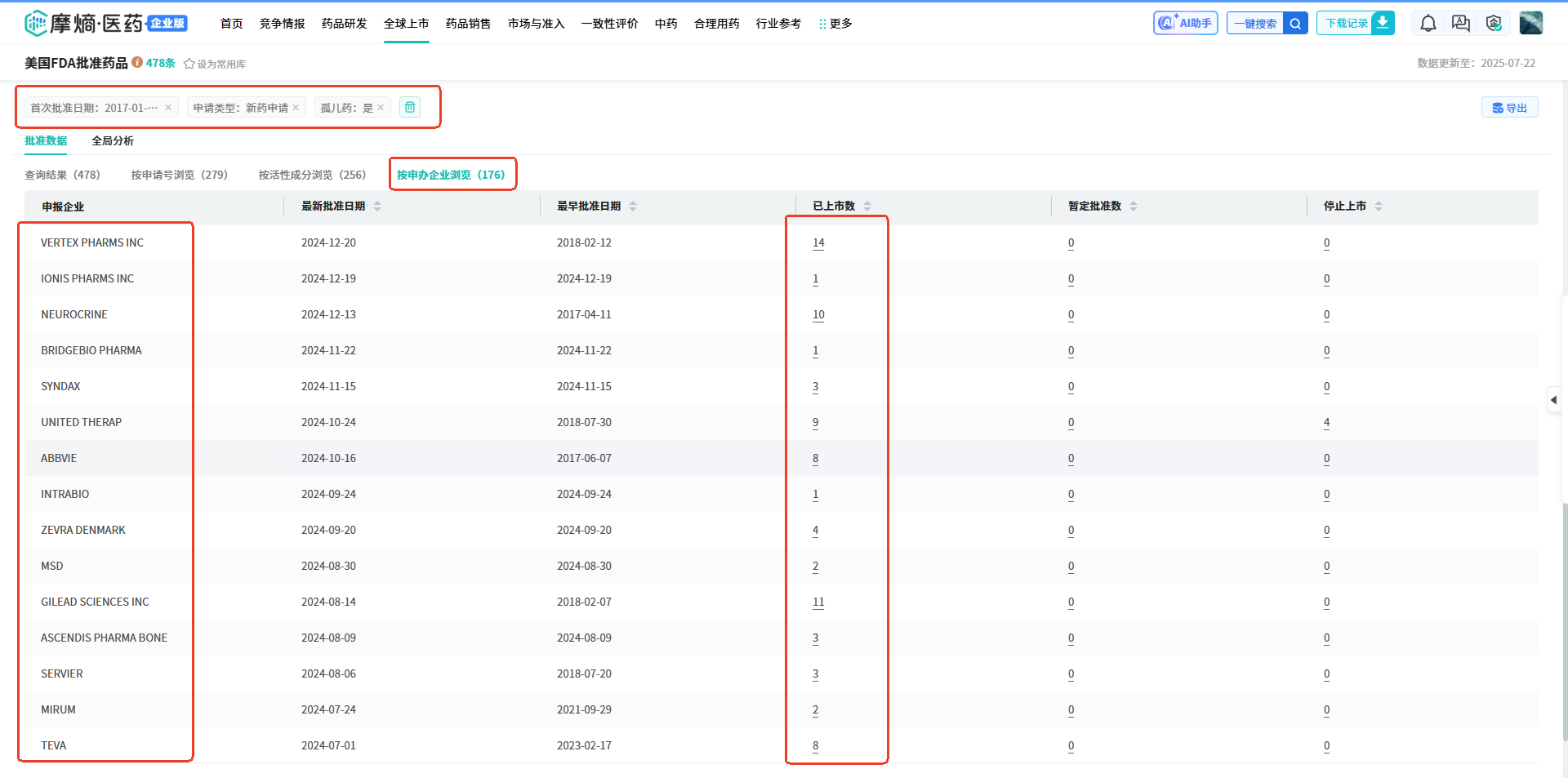Click company name ASCENDIS PHARMA BONE
This screenshot has height=778, width=1568.
point(105,638)
